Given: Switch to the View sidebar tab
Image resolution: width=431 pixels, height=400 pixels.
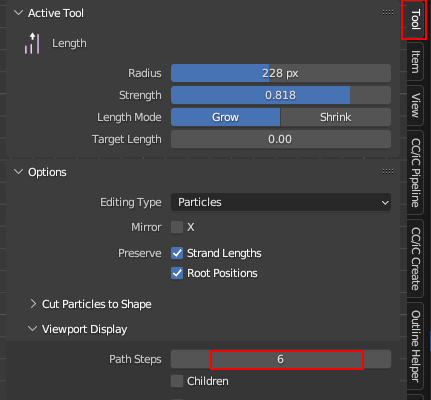Looking at the screenshot, I should 415,105.
